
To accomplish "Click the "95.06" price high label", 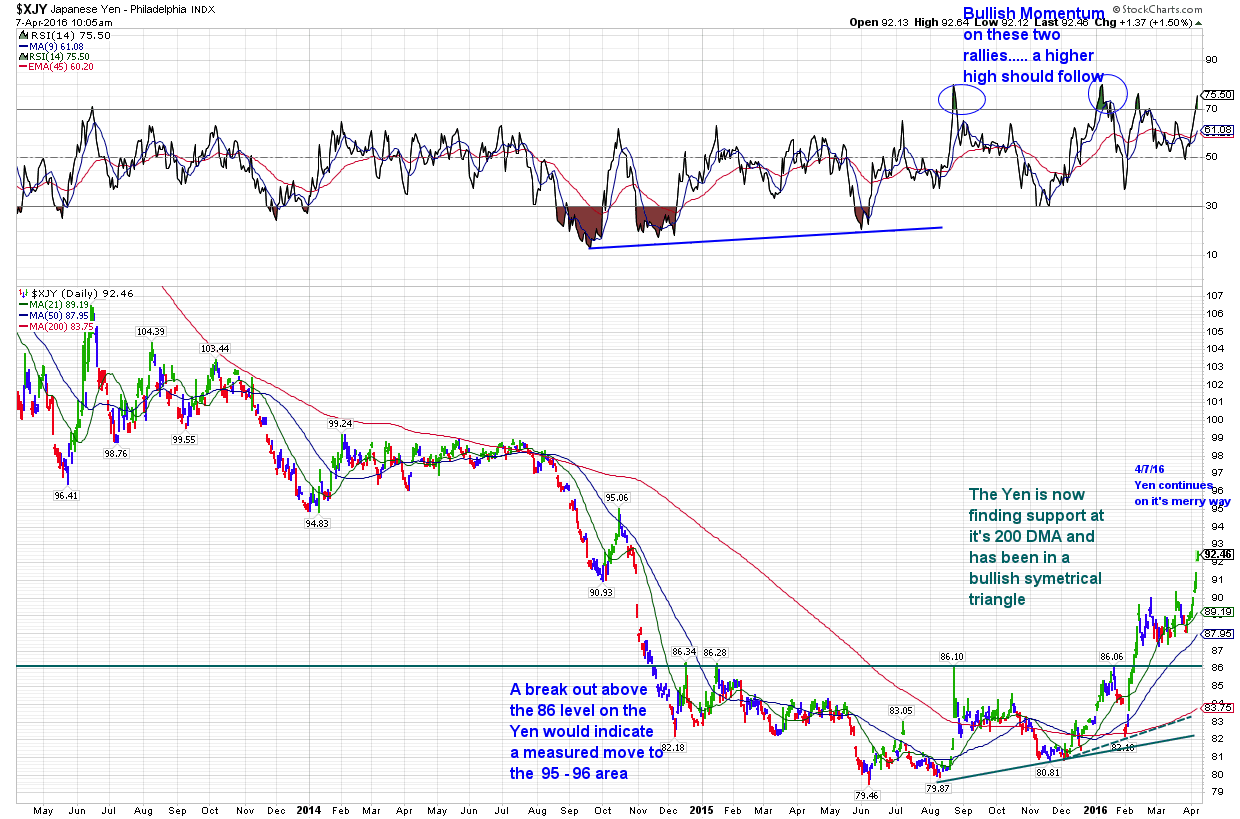I will [x=618, y=497].
